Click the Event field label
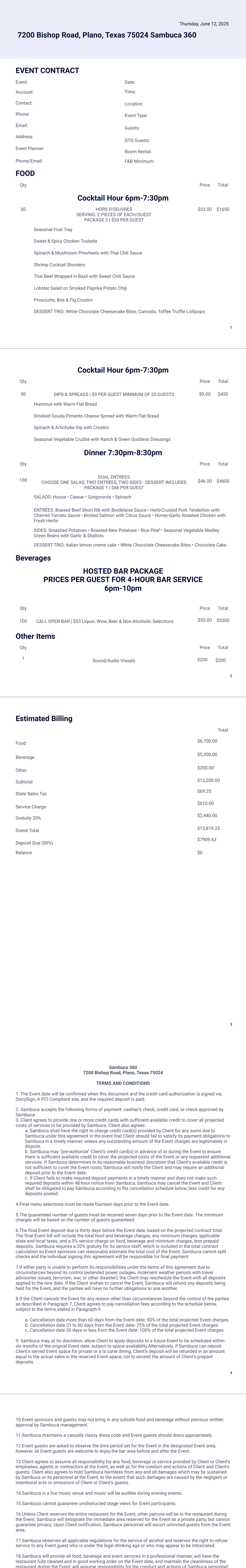This screenshot has height=1568, width=246. [22, 82]
